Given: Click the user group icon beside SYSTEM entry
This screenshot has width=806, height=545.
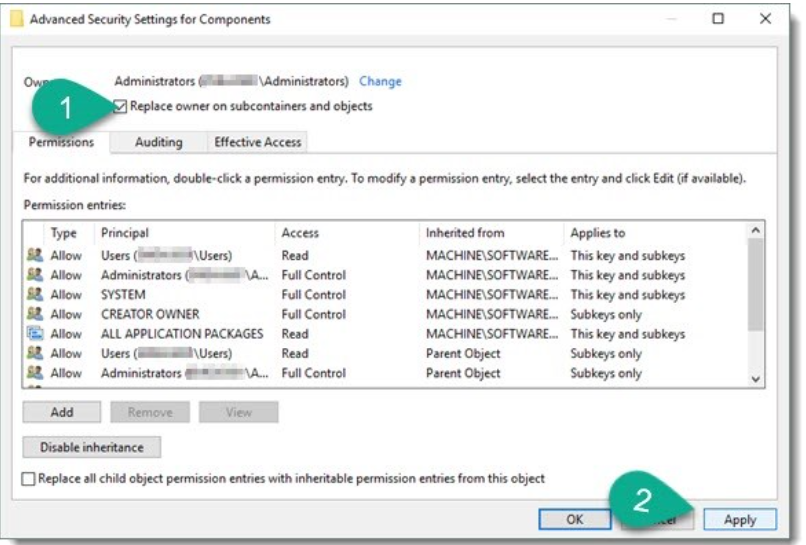Looking at the screenshot, I should pos(35,295).
